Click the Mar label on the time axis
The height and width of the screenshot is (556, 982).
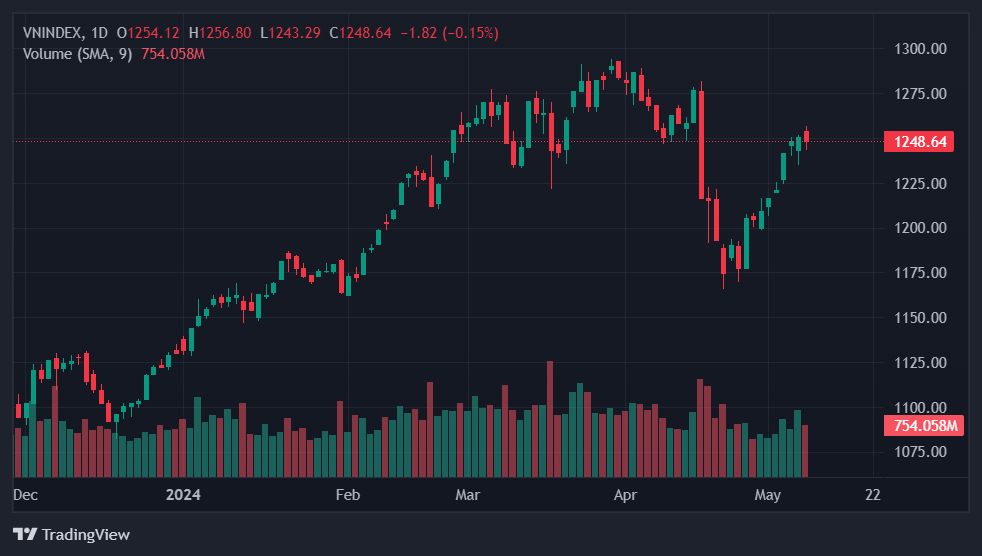click(467, 494)
